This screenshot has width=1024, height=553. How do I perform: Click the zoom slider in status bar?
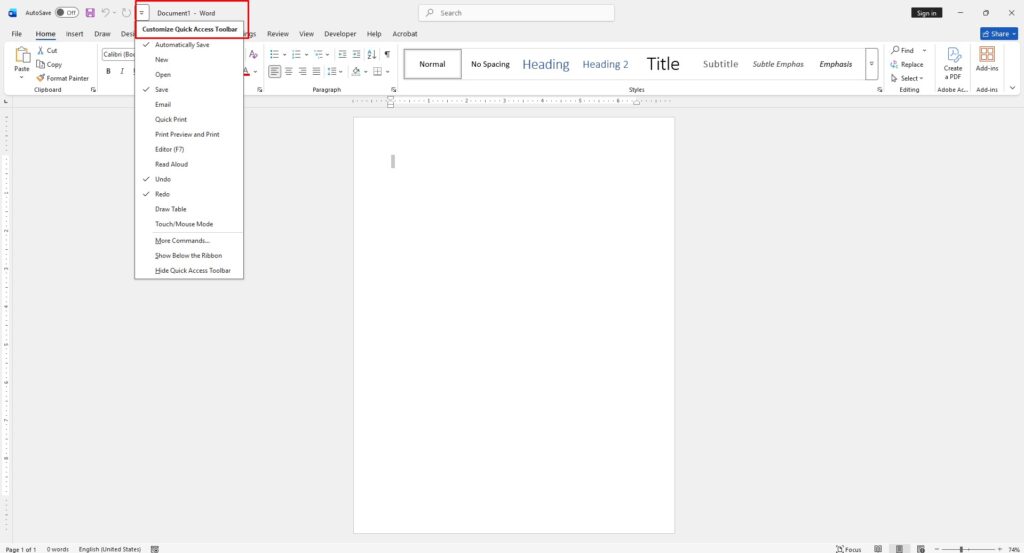click(969, 549)
